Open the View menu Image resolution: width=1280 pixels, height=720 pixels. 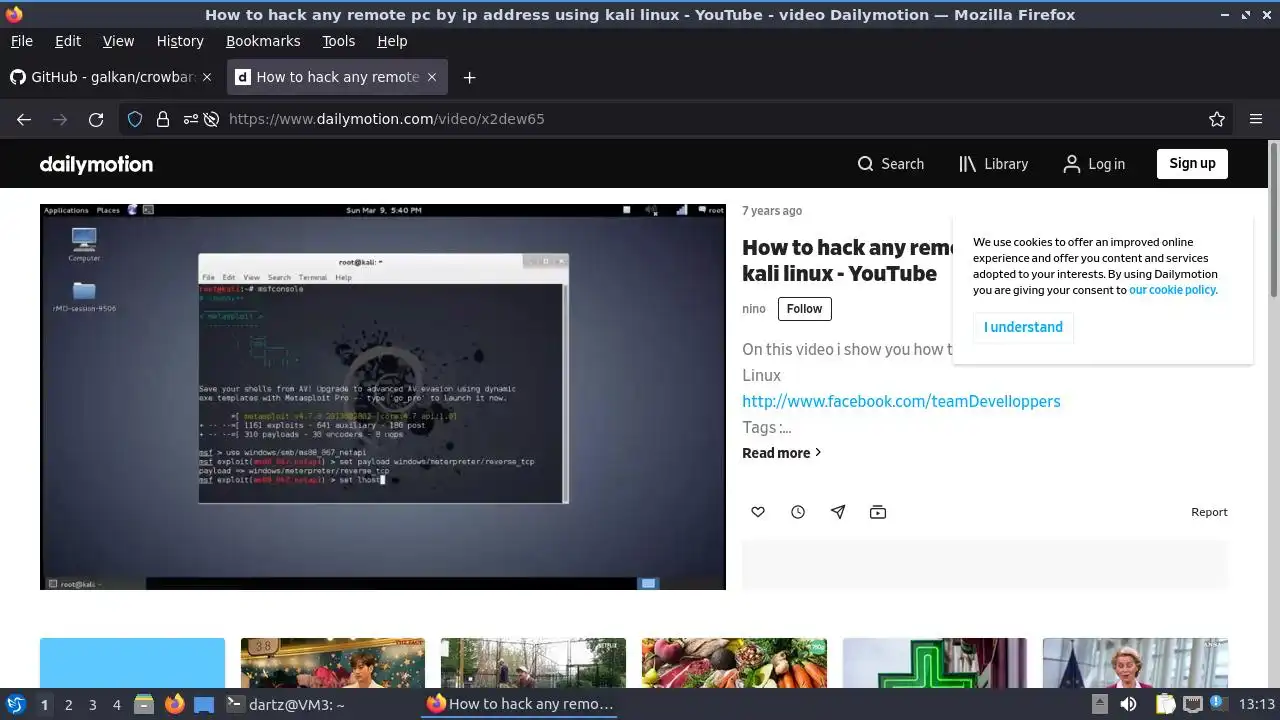(118, 41)
